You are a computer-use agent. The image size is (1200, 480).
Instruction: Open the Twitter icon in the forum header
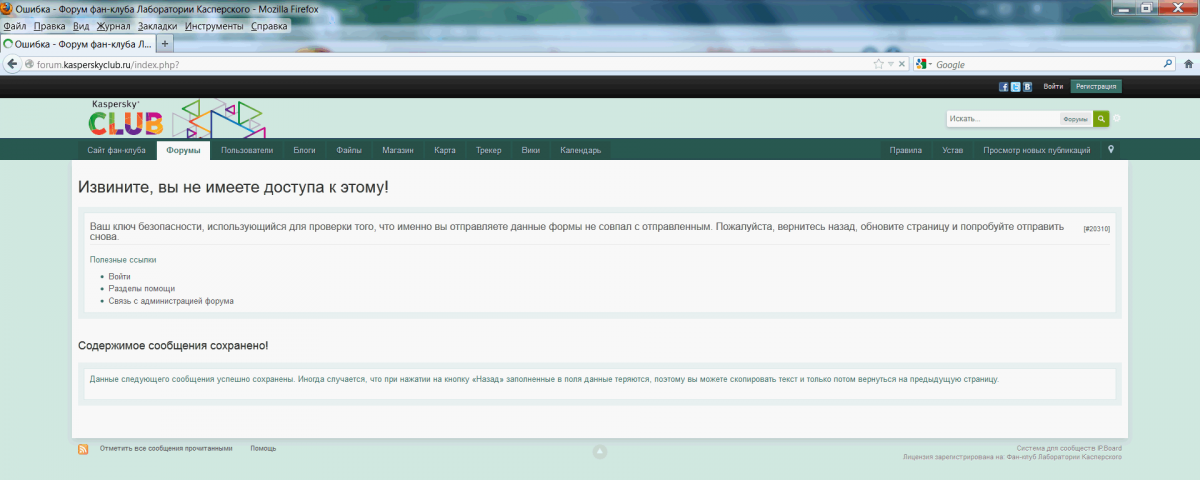1015,87
